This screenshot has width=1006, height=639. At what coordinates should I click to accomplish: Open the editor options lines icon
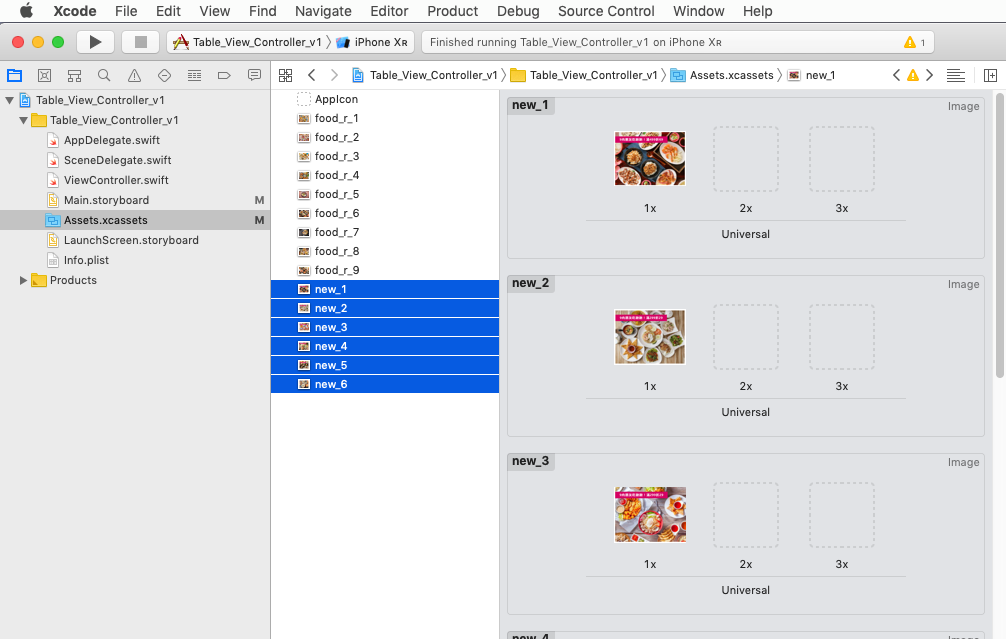pyautogui.click(x=956, y=76)
